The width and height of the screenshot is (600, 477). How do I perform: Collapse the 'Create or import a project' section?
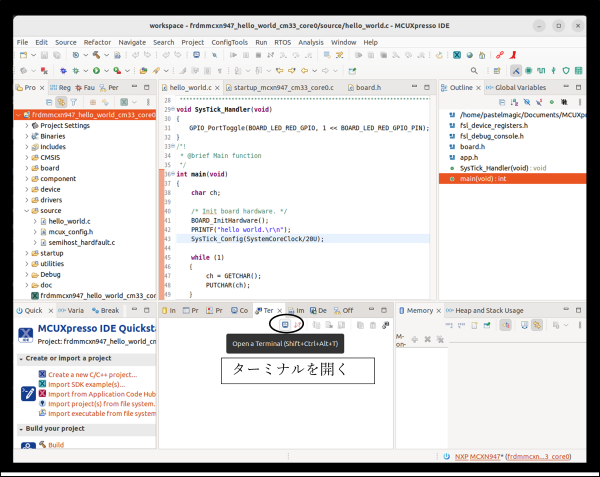[21, 358]
